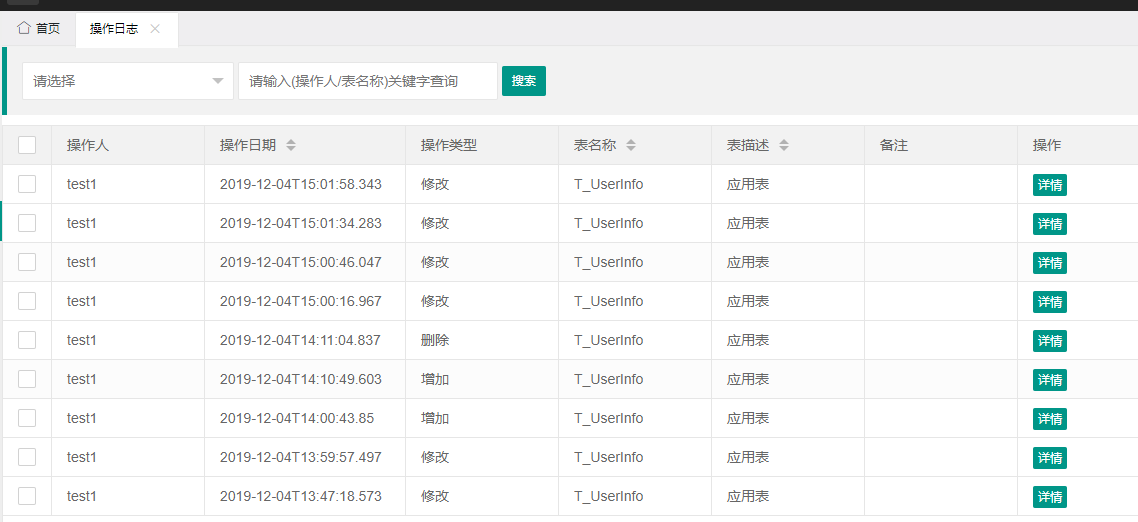This screenshot has width=1138, height=522.
Task: Check the row dated 15:01:34.283
Action: 27,223
